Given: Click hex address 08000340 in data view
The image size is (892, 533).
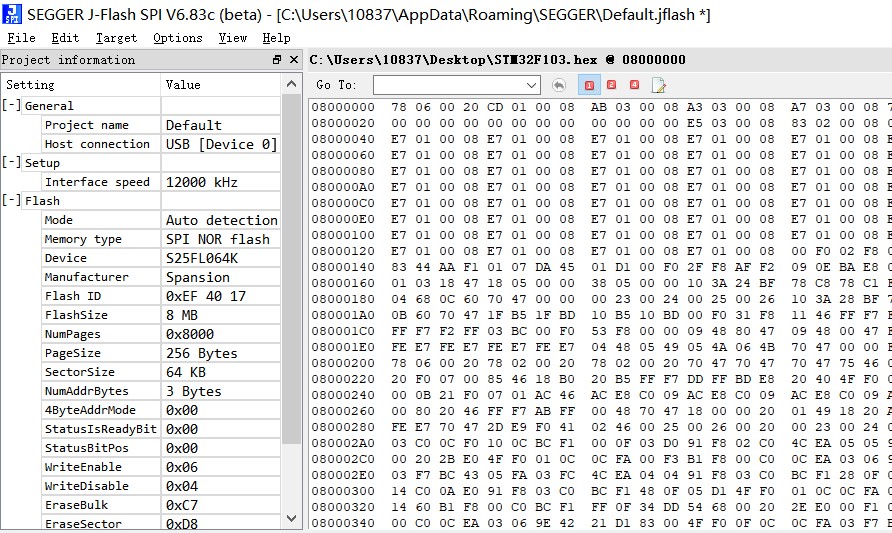Looking at the screenshot, I should [x=343, y=523].
